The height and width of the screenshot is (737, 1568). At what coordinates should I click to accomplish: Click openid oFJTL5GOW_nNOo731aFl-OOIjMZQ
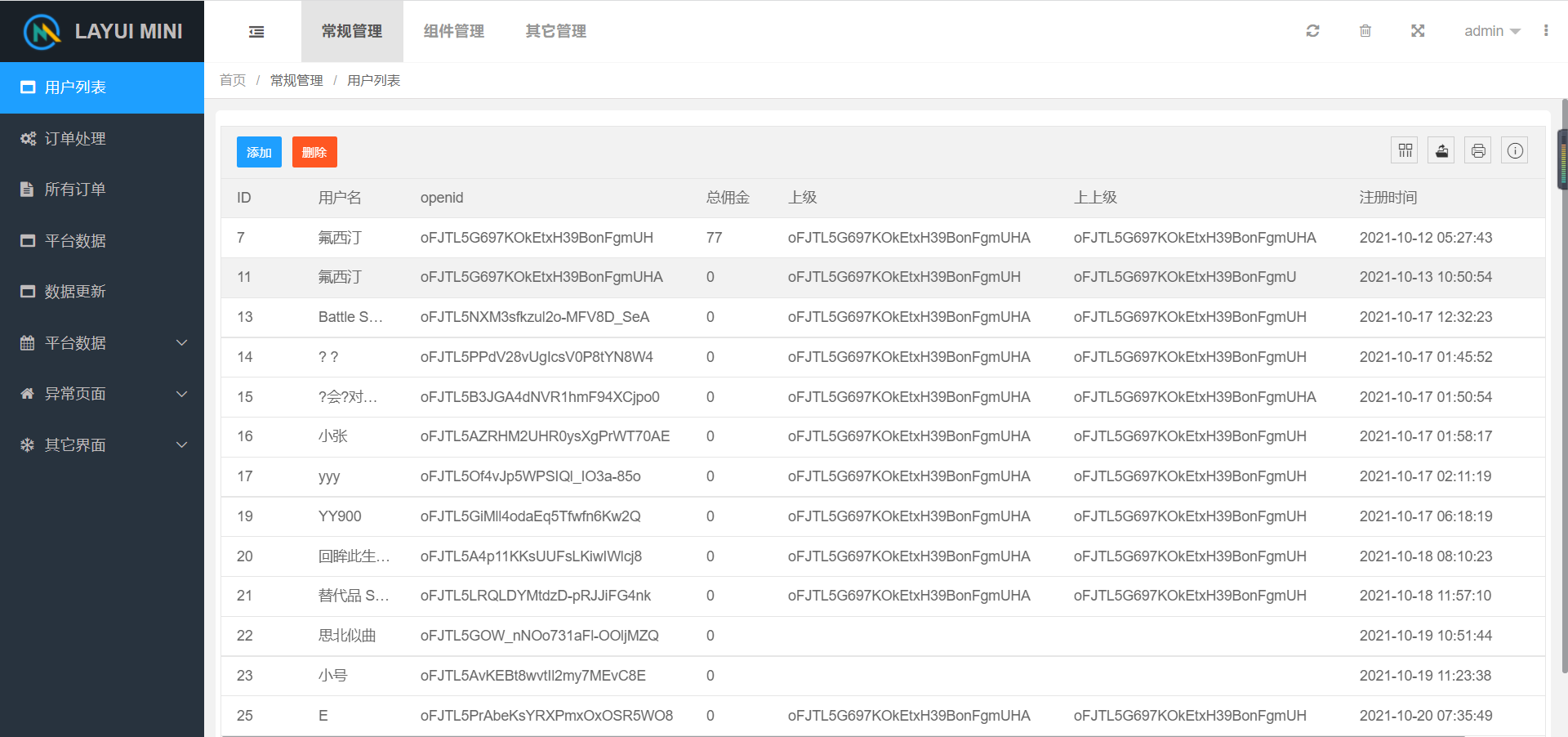click(x=540, y=636)
